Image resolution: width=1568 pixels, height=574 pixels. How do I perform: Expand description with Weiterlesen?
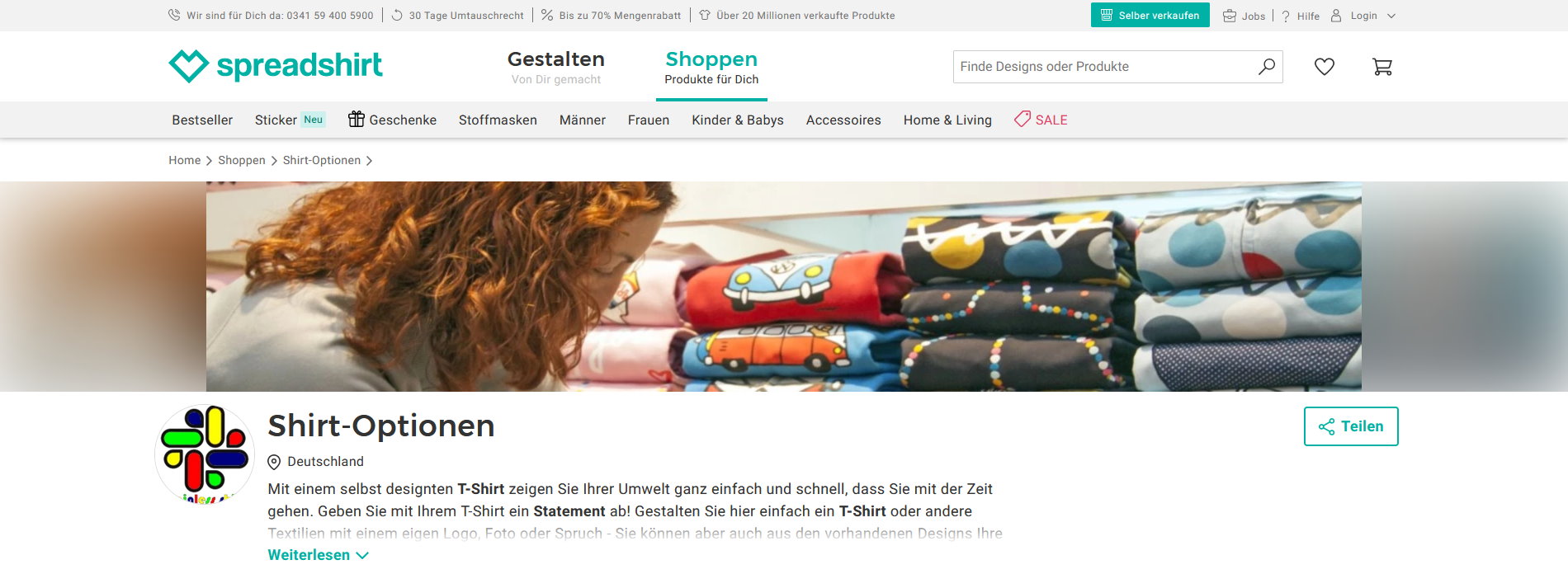[318, 555]
